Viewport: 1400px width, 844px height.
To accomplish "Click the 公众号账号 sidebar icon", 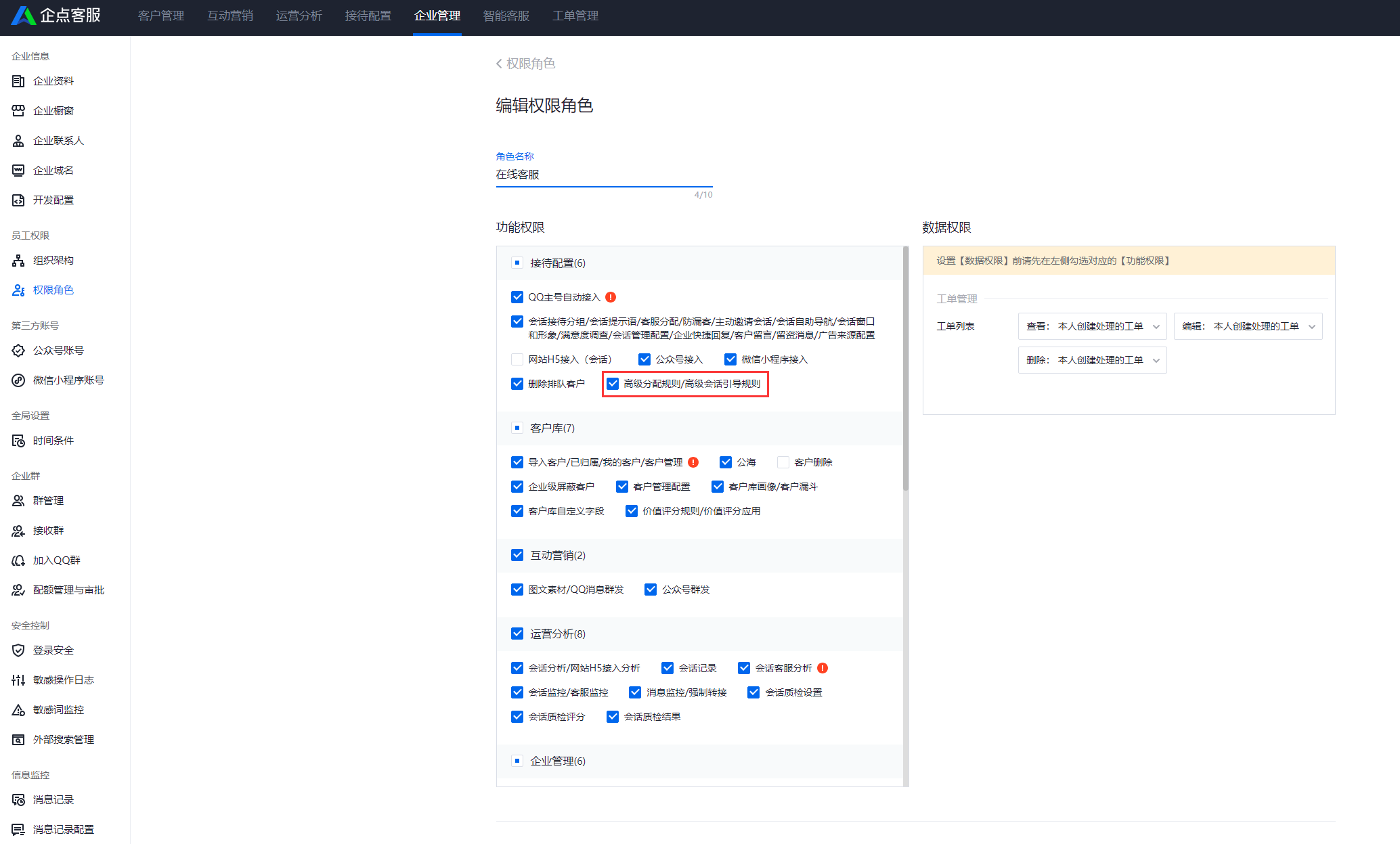I will [x=18, y=351].
